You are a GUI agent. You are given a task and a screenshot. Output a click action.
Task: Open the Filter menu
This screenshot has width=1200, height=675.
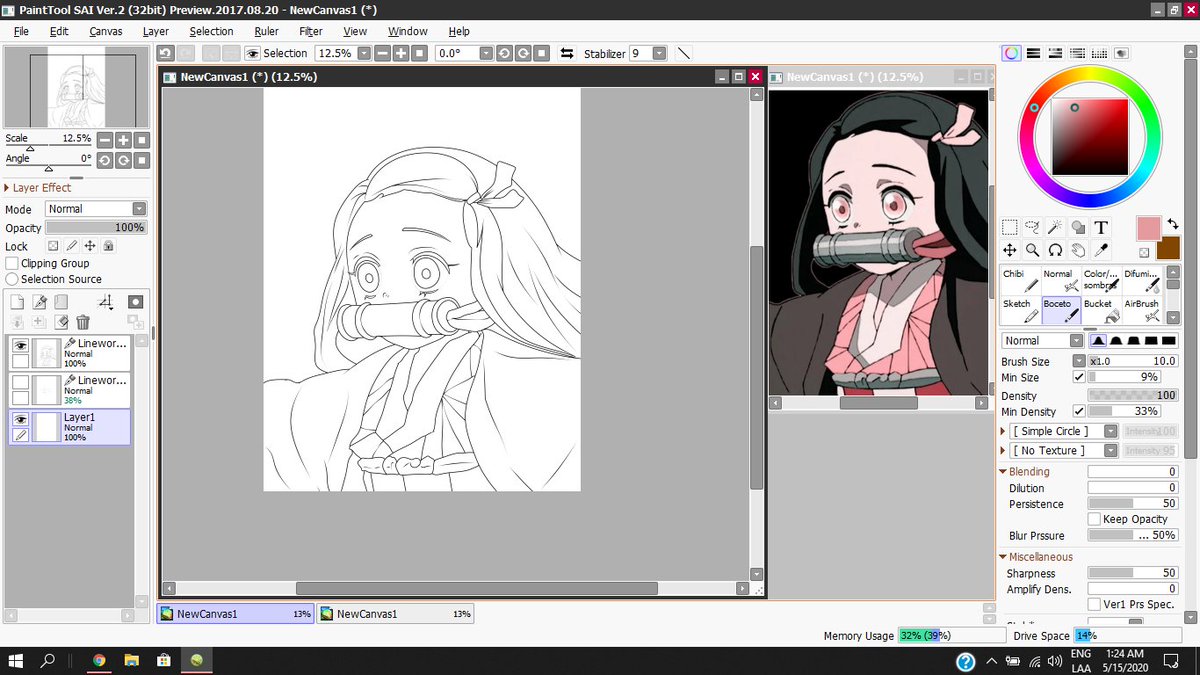pyautogui.click(x=311, y=31)
